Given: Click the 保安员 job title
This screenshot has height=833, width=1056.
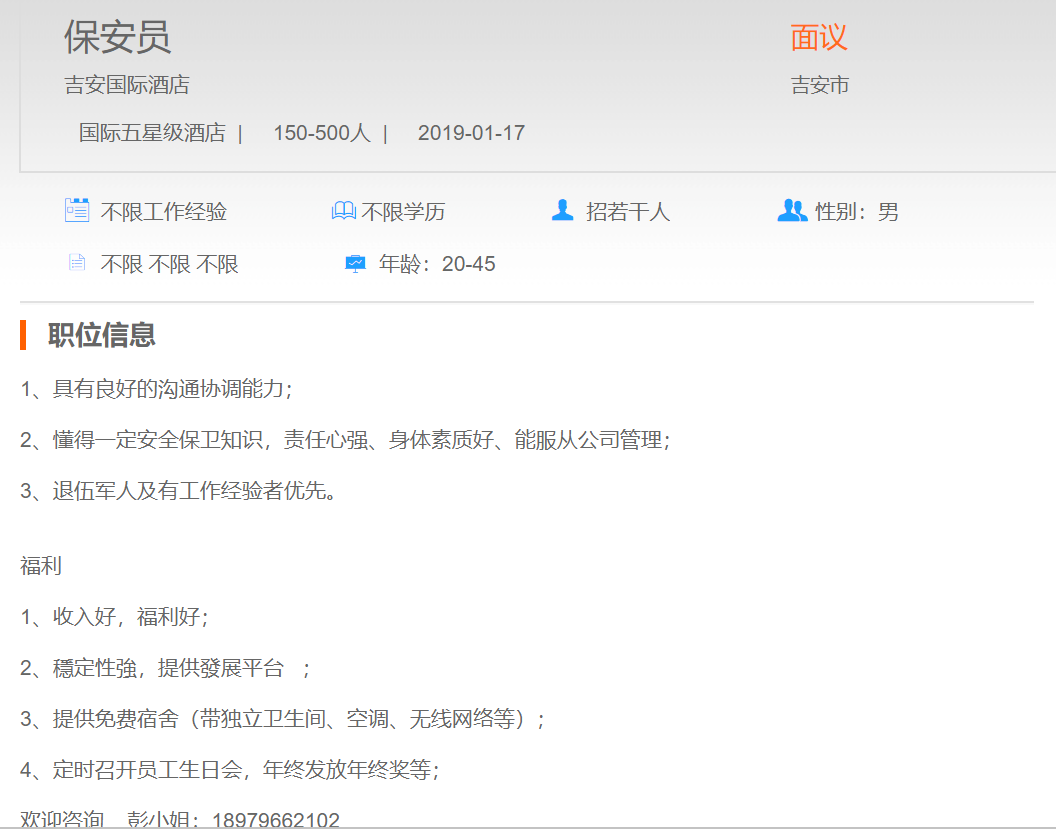Looking at the screenshot, I should (117, 37).
